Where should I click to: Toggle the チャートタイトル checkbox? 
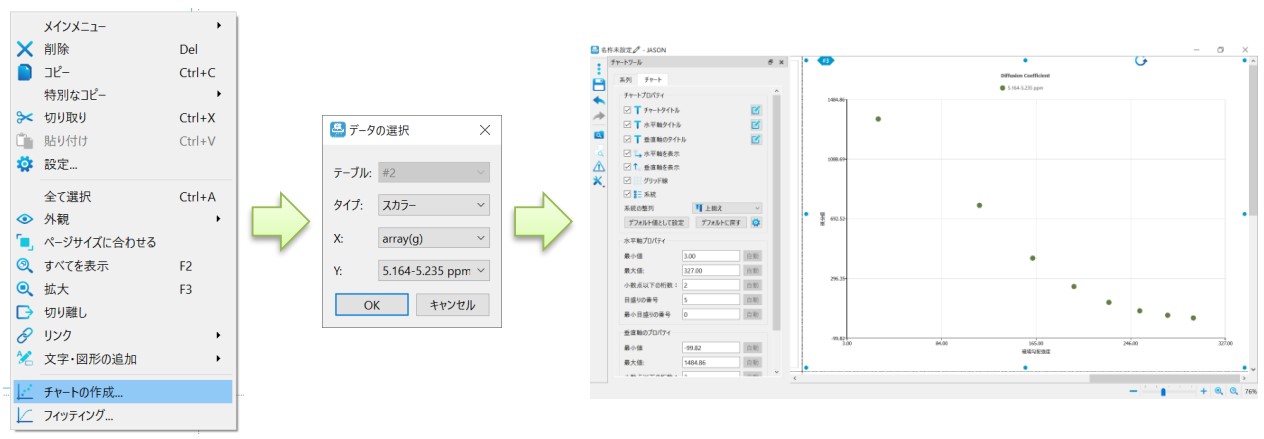[627, 110]
